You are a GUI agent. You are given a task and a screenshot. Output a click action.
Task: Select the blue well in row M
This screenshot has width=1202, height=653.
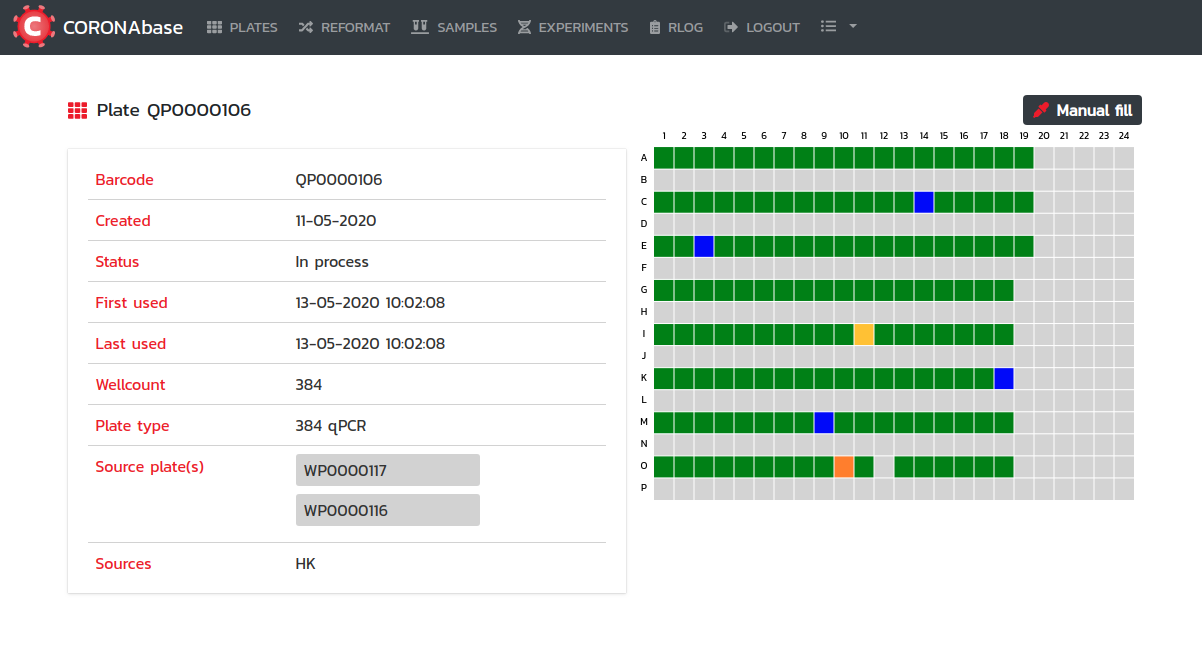click(x=824, y=422)
